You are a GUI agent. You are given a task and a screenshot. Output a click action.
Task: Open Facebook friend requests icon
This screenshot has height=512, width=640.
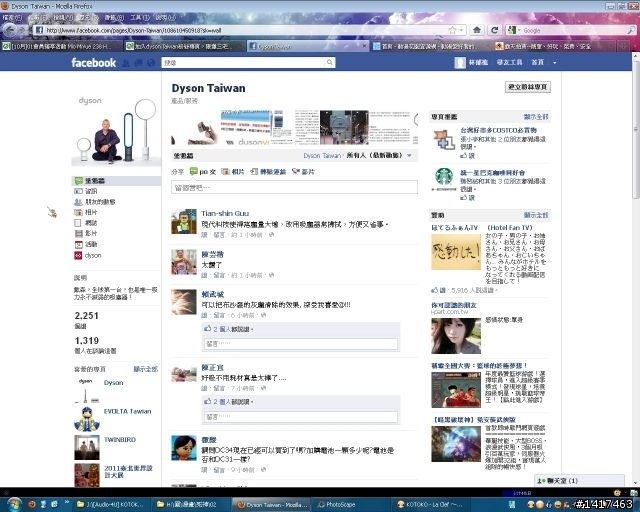(x=126, y=63)
